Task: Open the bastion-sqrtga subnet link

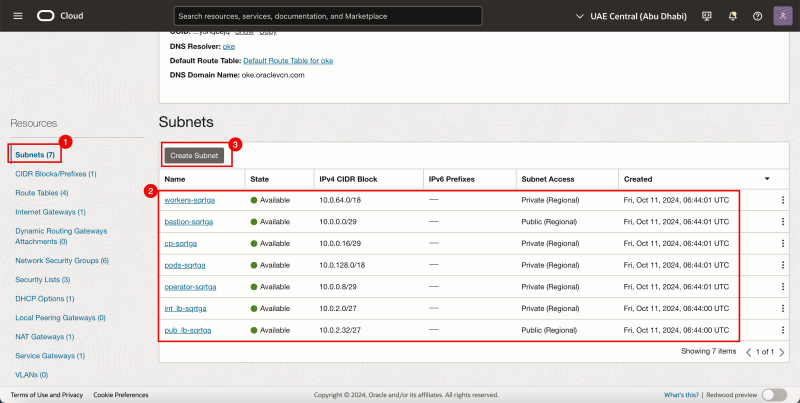Action: 188,221
